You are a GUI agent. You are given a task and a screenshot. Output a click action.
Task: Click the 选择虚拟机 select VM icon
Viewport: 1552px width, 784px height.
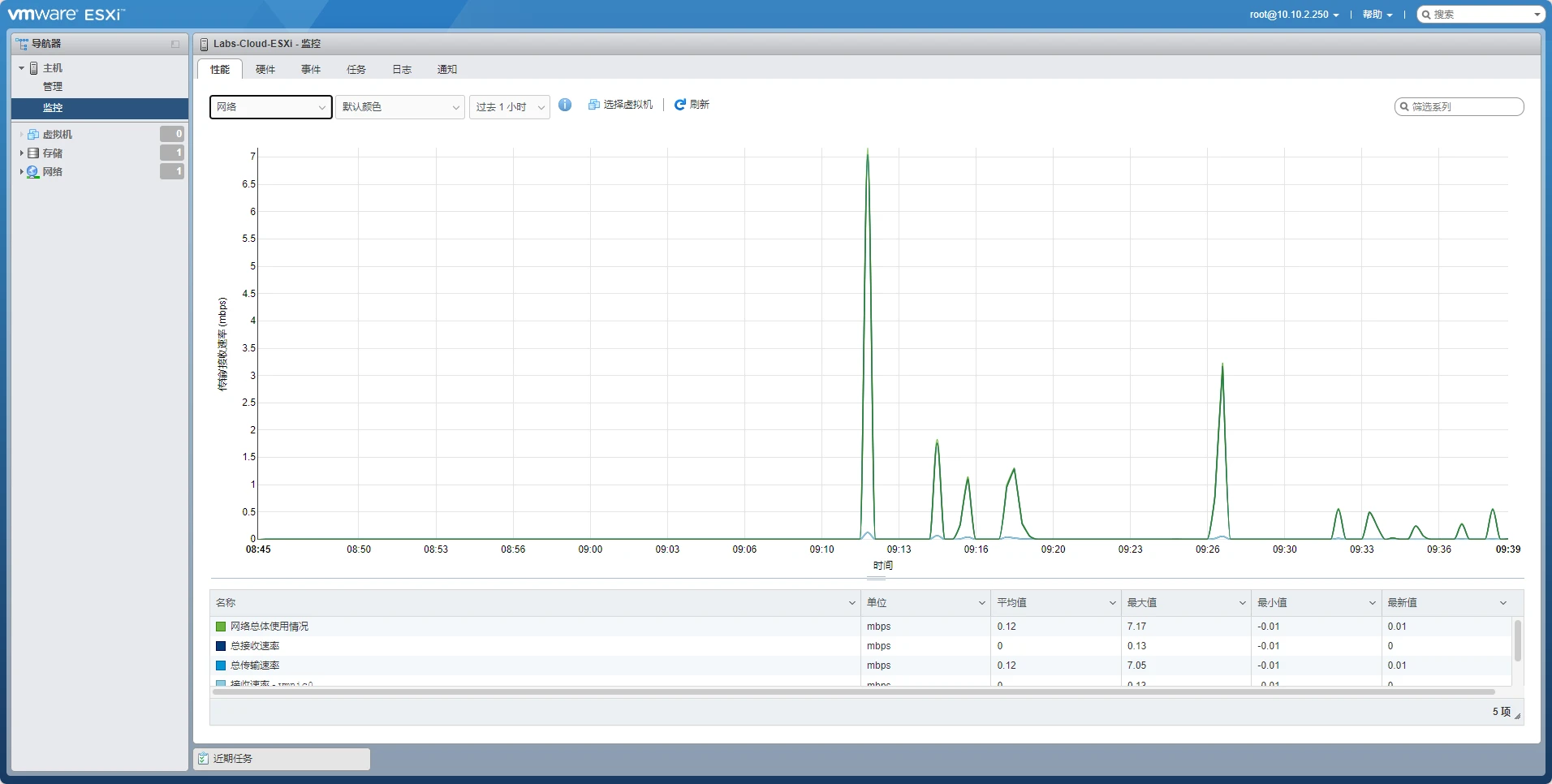click(x=594, y=105)
